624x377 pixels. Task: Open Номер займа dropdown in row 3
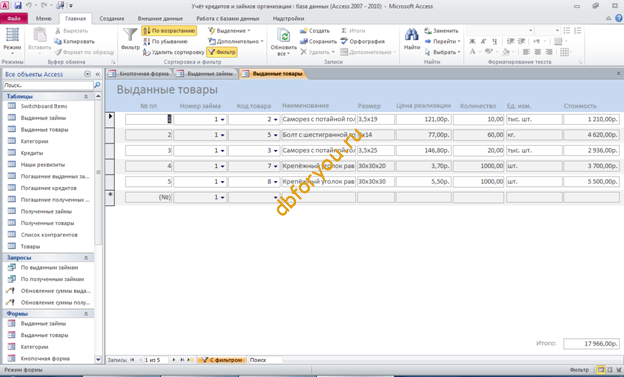point(222,150)
